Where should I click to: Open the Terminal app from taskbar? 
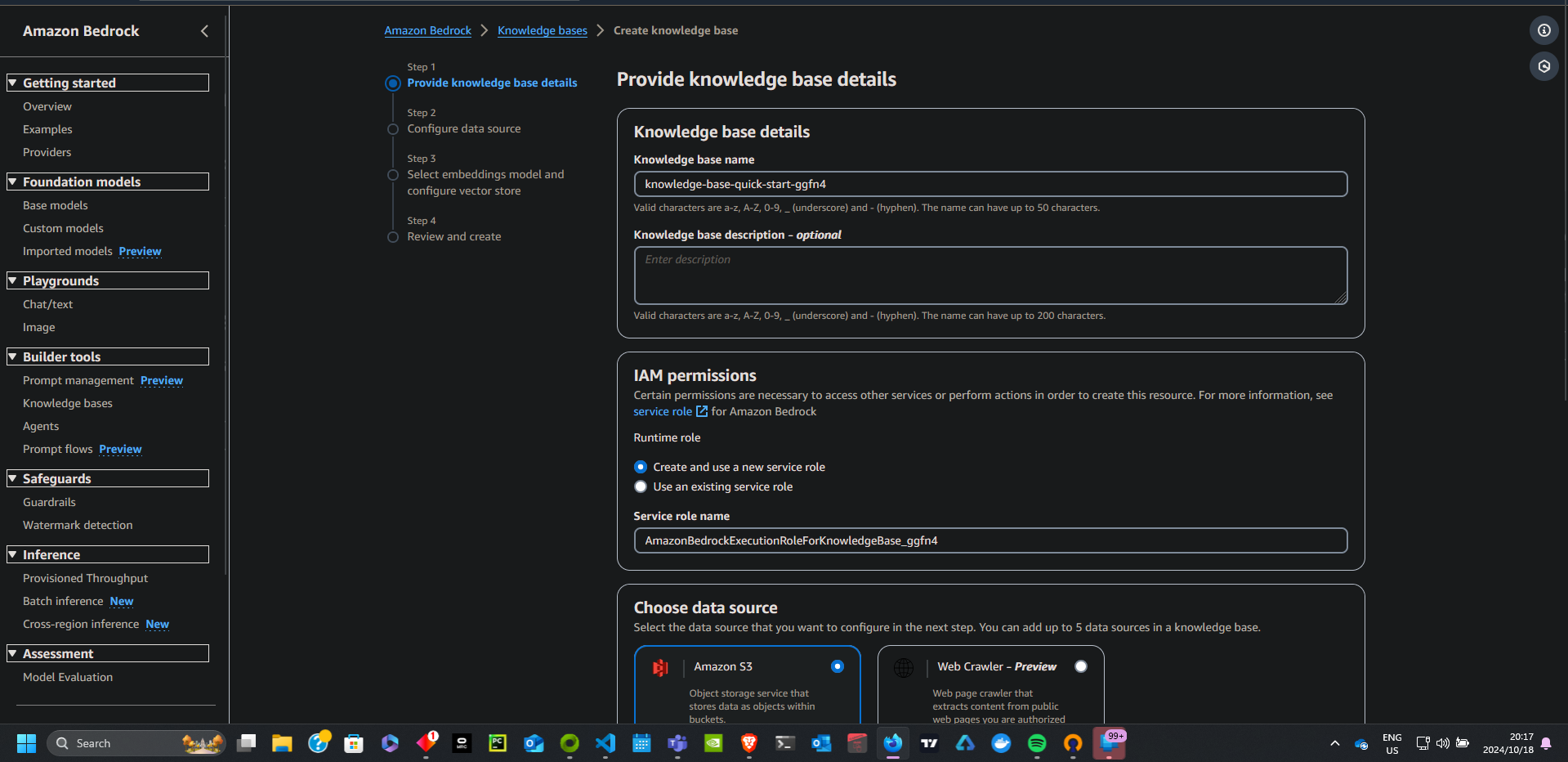point(785,743)
